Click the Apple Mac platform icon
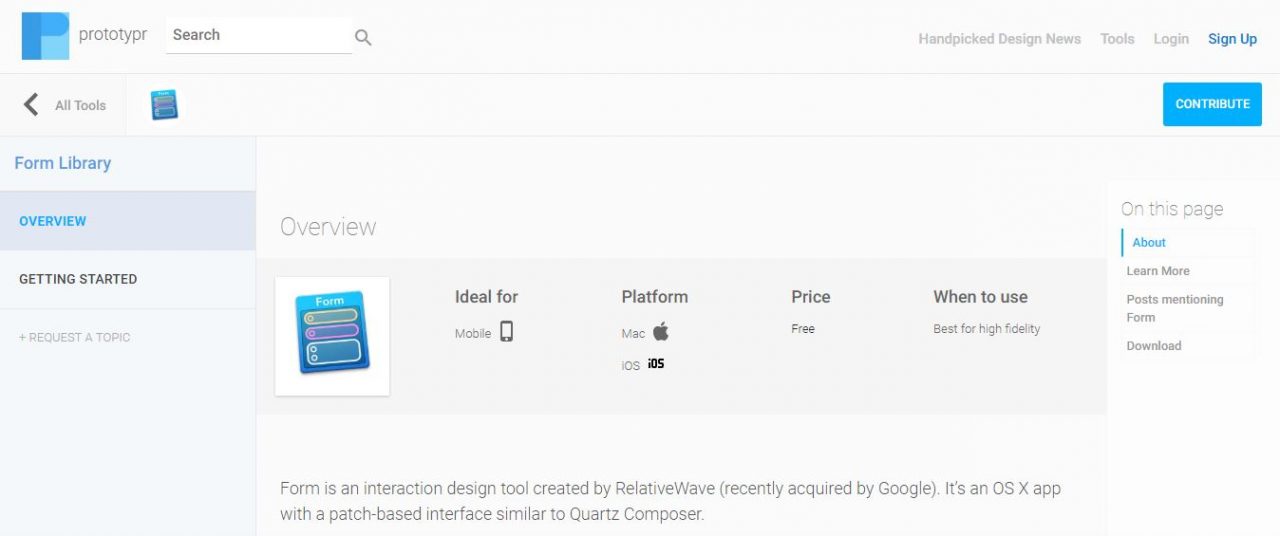This screenshot has height=536, width=1280. pyautogui.click(x=660, y=332)
